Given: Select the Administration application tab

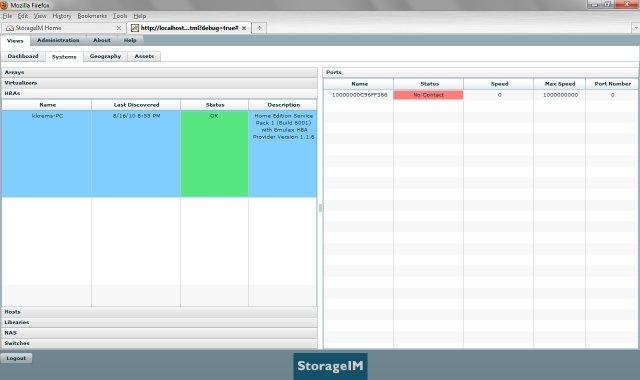Looking at the screenshot, I should coord(58,40).
